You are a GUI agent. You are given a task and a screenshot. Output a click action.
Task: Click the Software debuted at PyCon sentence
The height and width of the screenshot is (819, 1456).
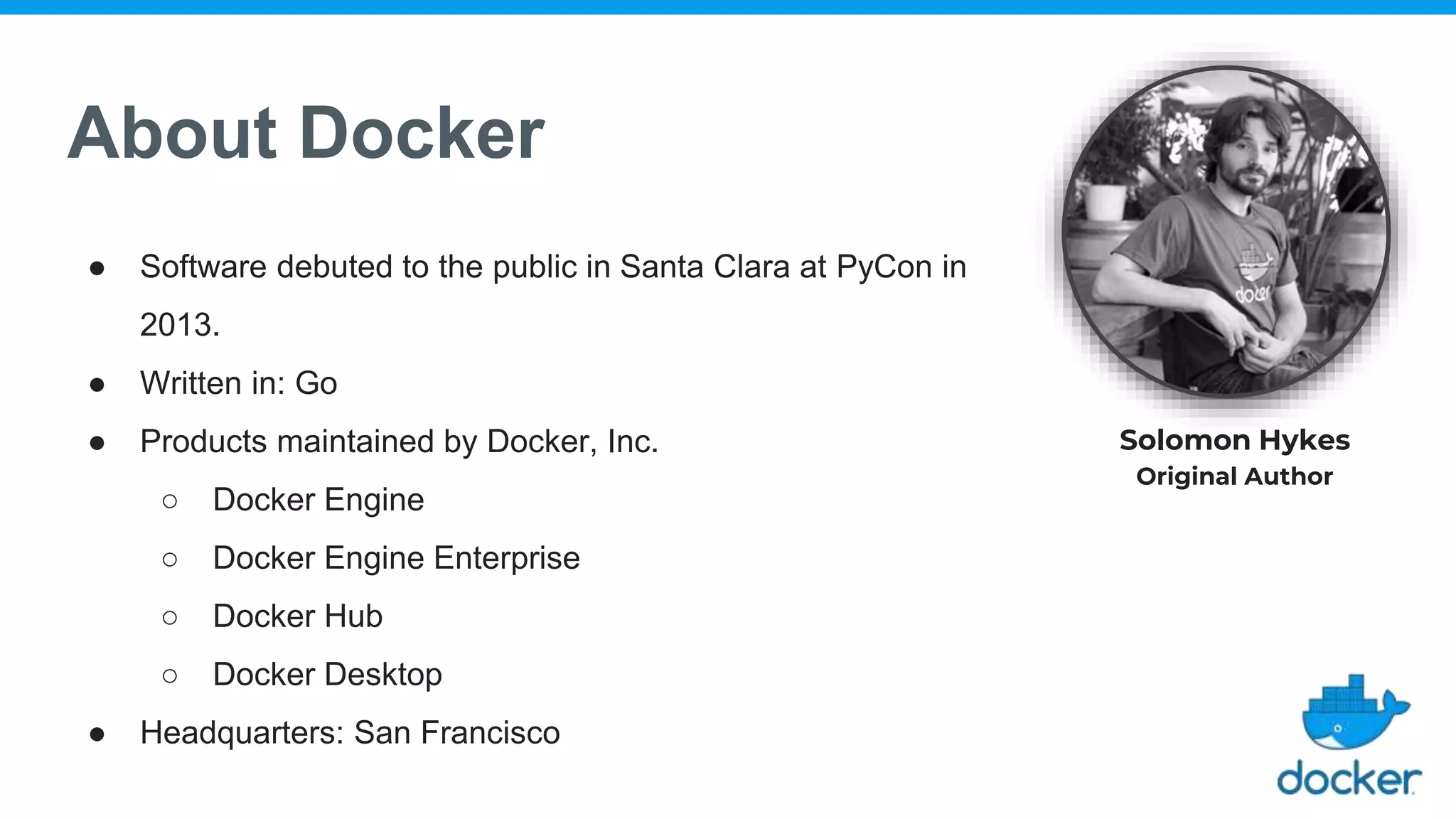pyautogui.click(x=553, y=267)
